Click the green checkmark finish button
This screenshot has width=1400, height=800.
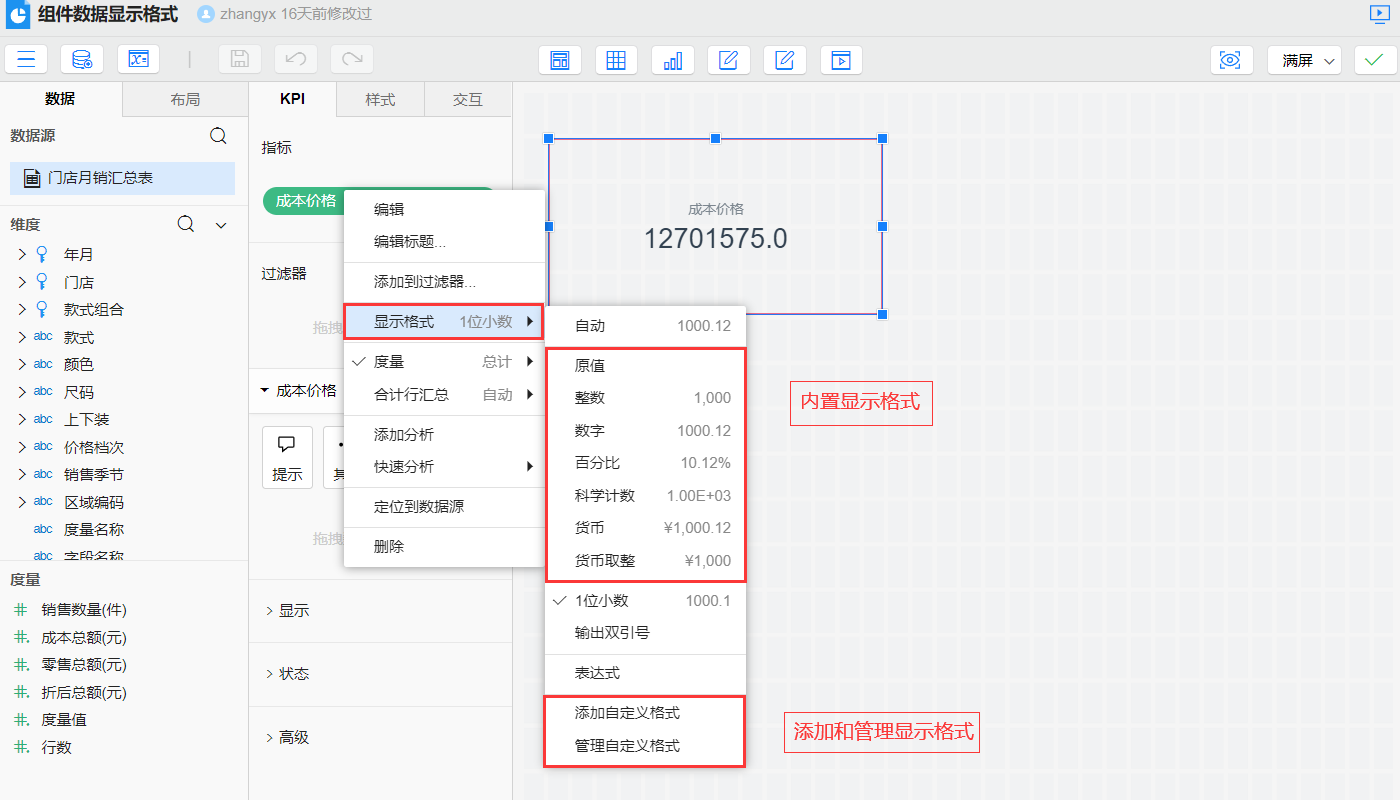click(1375, 60)
